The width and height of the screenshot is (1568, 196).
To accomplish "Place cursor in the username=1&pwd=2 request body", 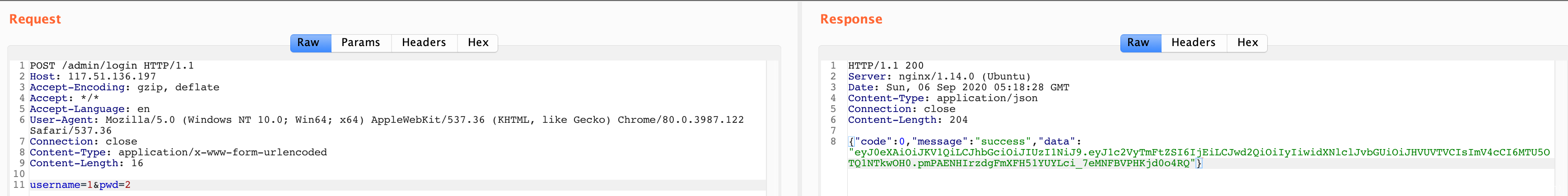I will 80,185.
